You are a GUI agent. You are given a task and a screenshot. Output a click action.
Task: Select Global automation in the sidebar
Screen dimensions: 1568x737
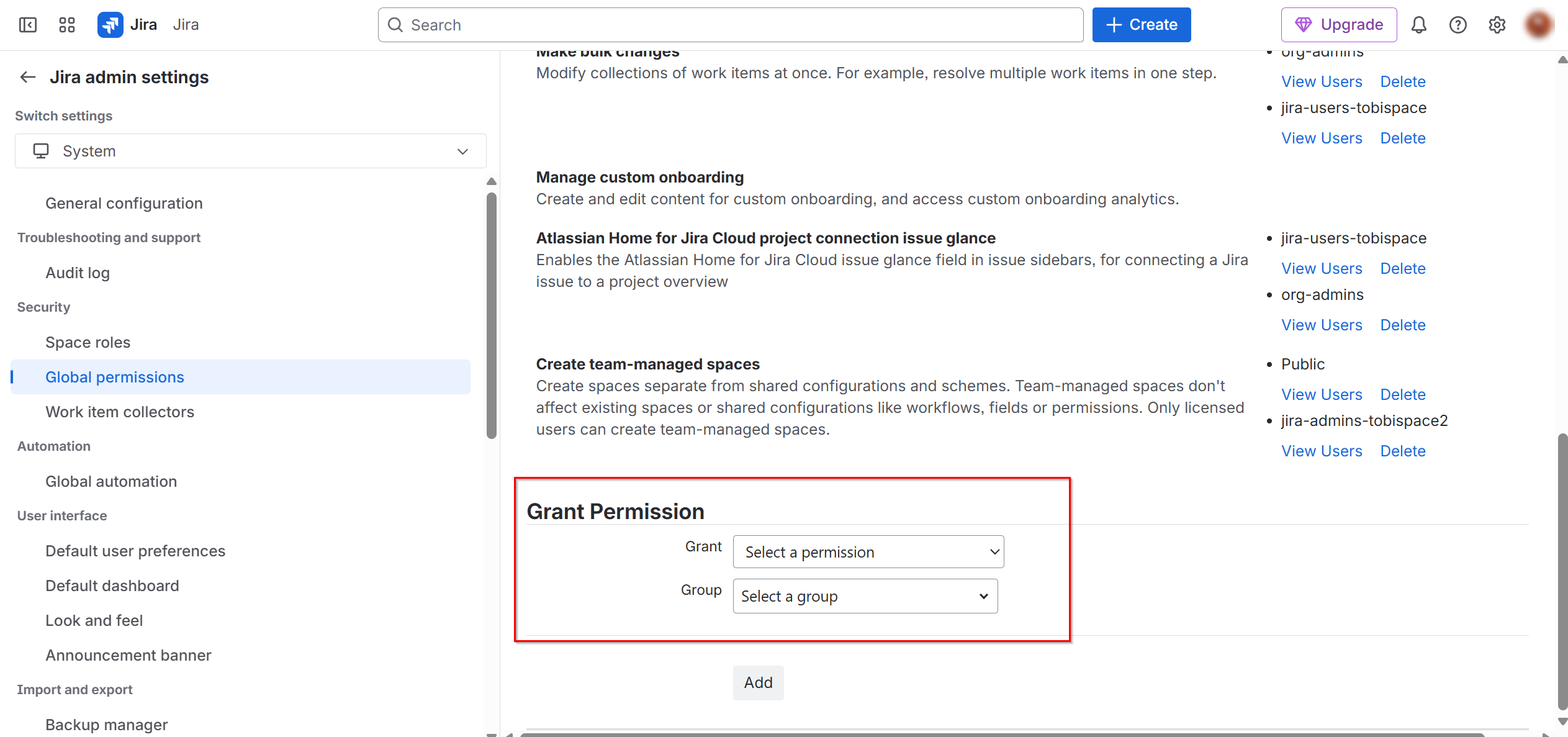pos(110,481)
